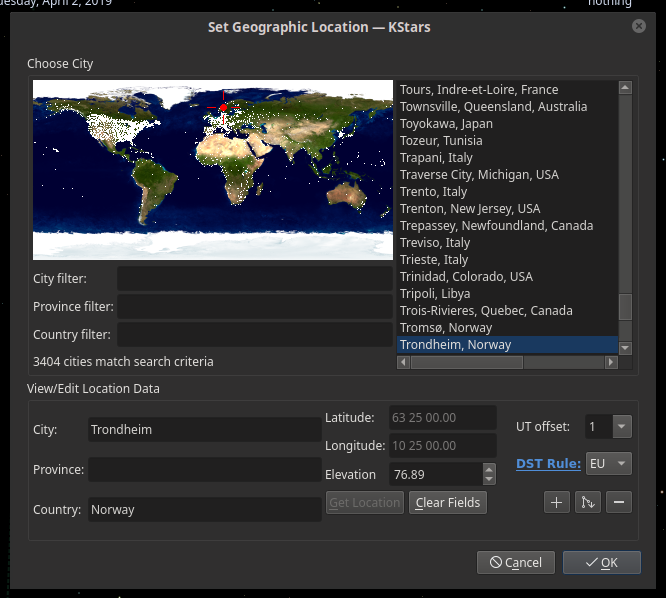The width and height of the screenshot is (666, 598).
Task: Choose Toyokawa, Japan from city list
Action: [x=446, y=124]
